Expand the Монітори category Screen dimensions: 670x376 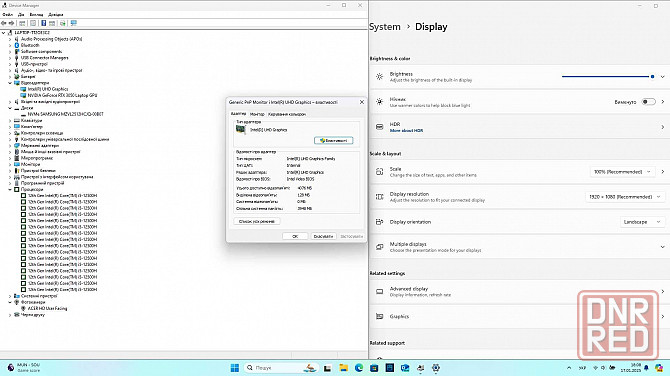[10, 164]
